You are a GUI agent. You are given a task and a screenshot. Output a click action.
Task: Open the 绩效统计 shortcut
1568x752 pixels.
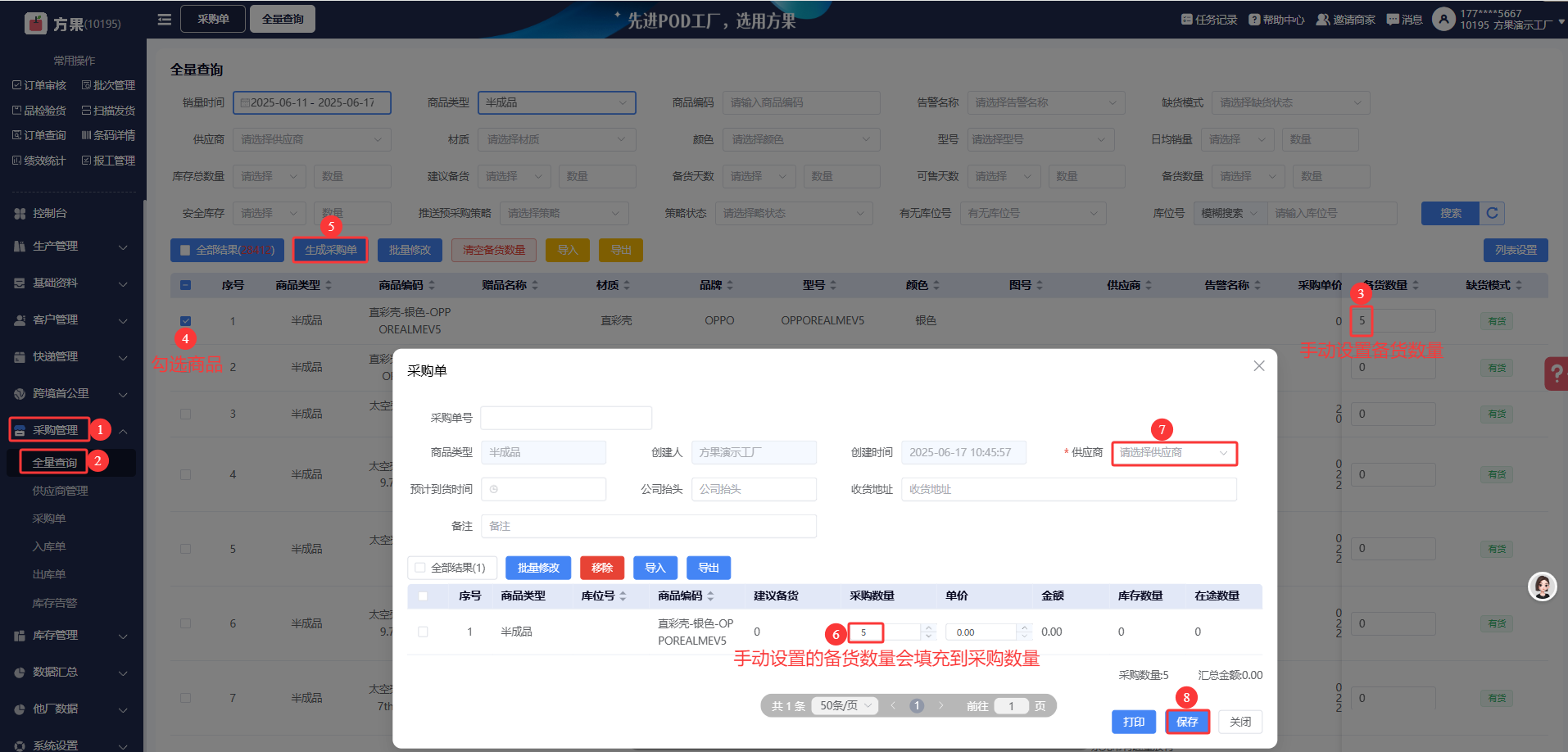[39, 161]
